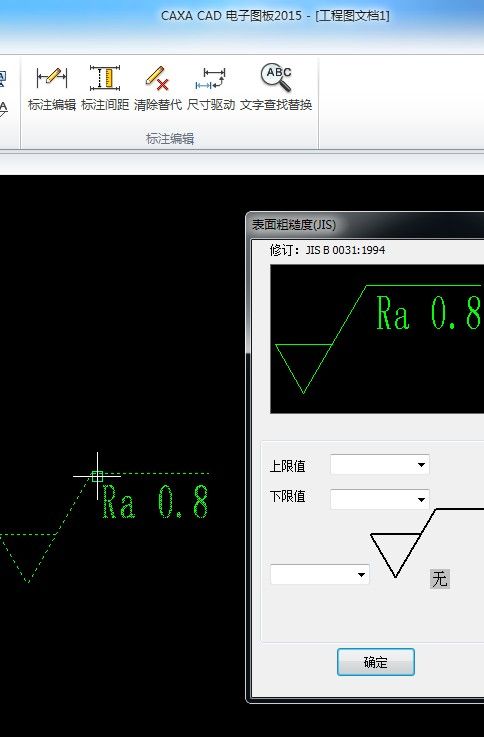Click the 无 lay direction box
This screenshot has width=484, height=737.
[x=440, y=579]
